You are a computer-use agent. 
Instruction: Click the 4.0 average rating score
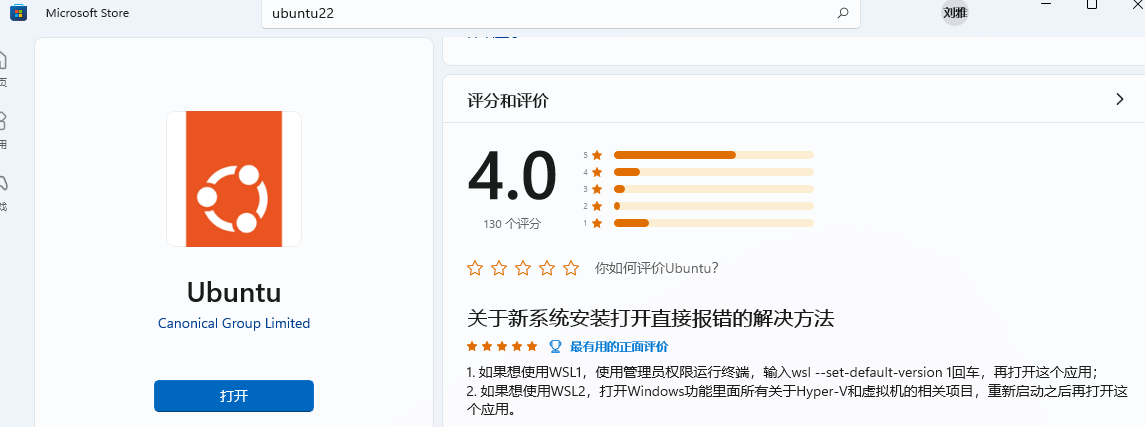tap(512, 177)
